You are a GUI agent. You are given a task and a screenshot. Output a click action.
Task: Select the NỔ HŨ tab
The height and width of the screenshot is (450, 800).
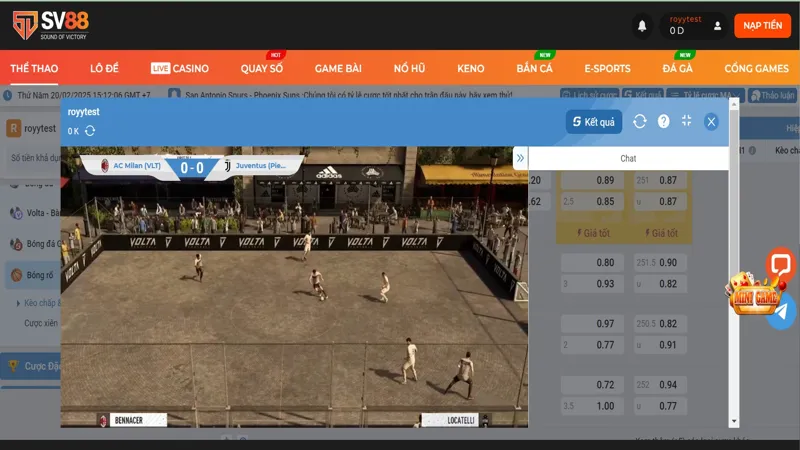point(409,68)
